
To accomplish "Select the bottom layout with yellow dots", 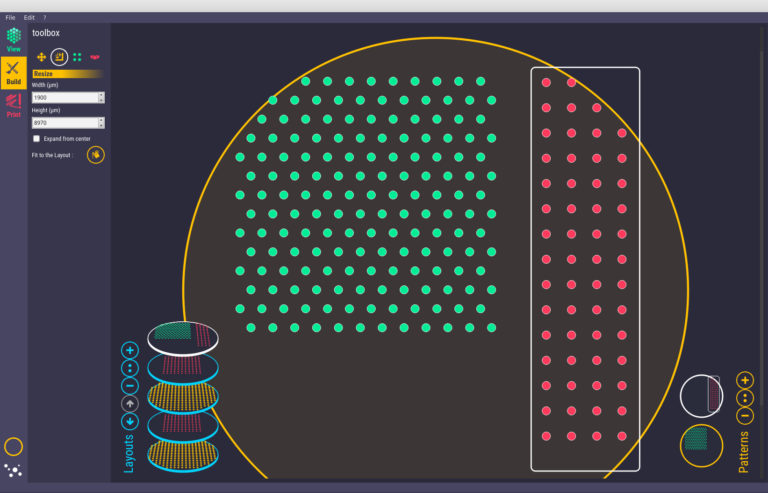I will (x=183, y=455).
